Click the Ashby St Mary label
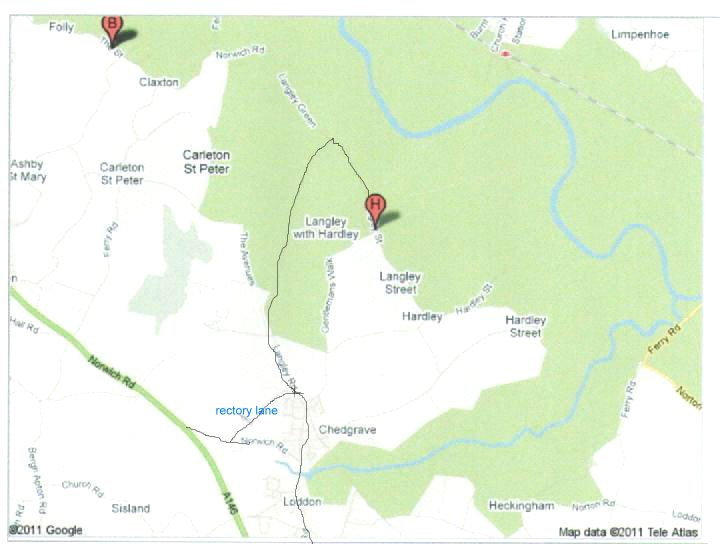The image size is (720, 544). coord(28,170)
